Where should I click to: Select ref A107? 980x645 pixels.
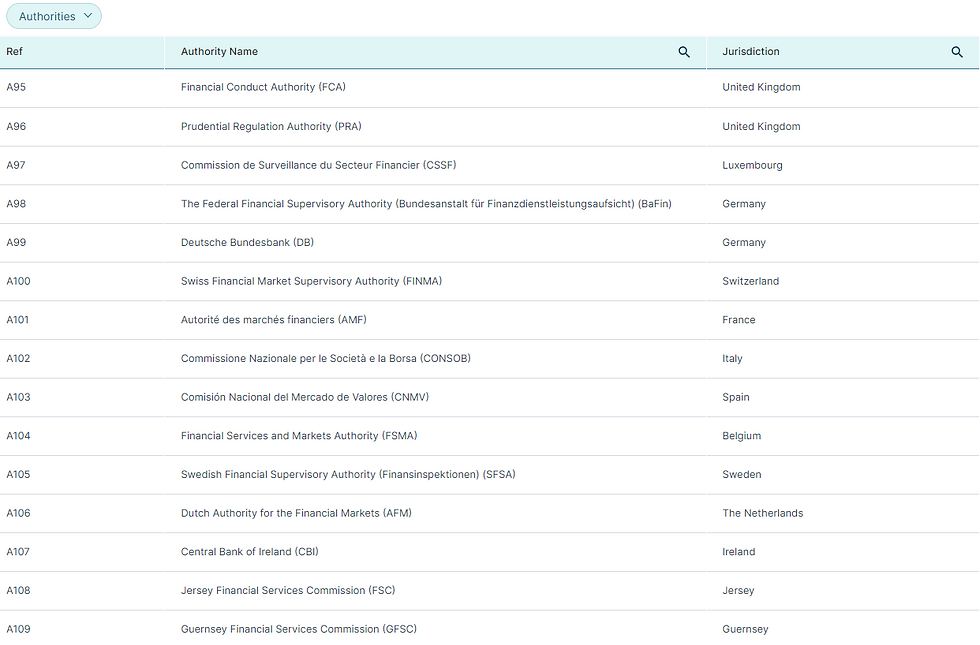[18, 552]
